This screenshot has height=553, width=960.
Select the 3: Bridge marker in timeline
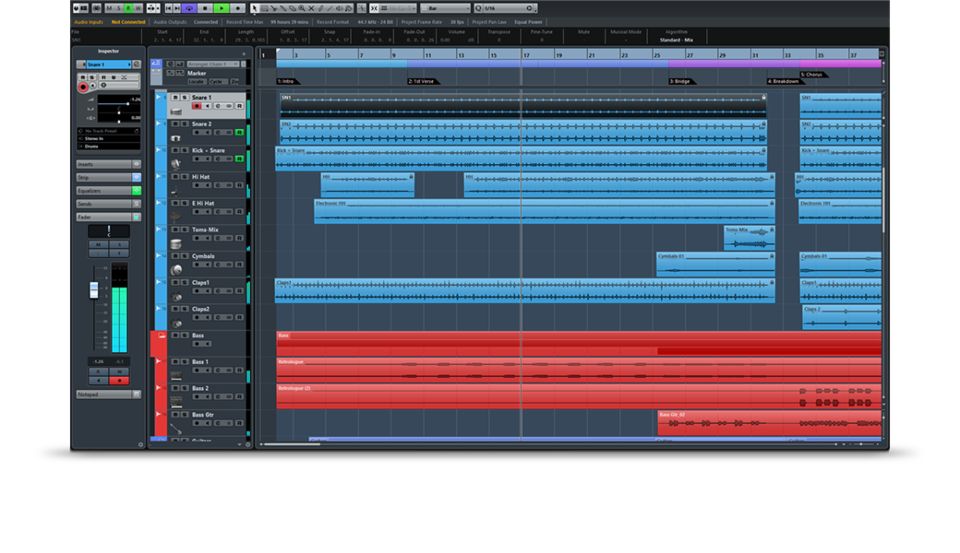point(681,81)
